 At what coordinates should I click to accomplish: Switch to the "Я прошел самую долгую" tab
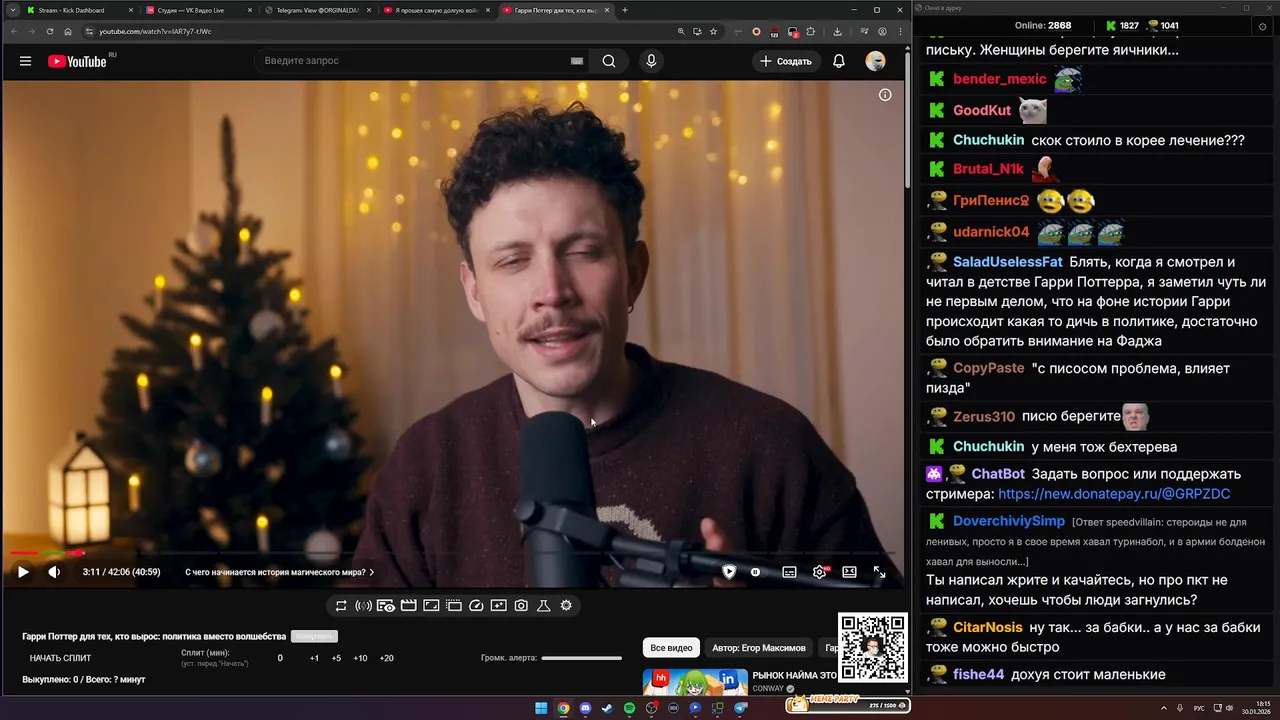point(435,10)
